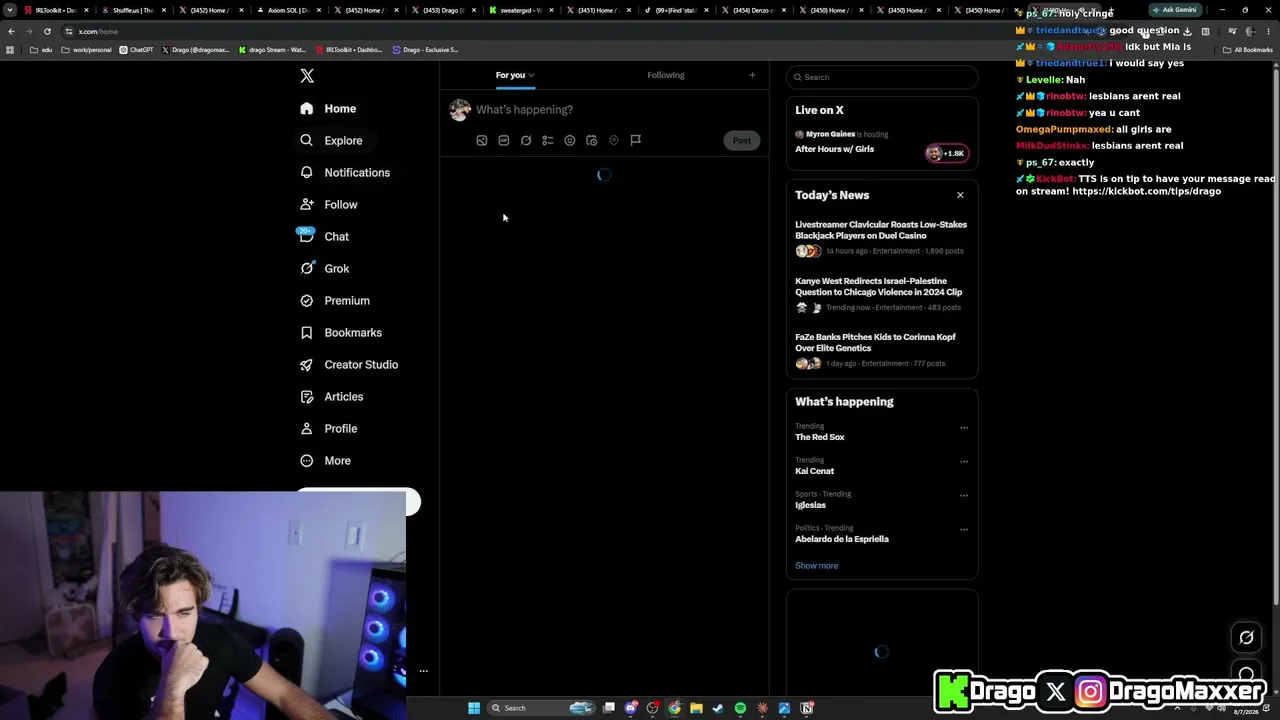Screen dimensions: 1280x720
Task: Open more options for Abelardo de la Espriella
Action: [964, 529]
